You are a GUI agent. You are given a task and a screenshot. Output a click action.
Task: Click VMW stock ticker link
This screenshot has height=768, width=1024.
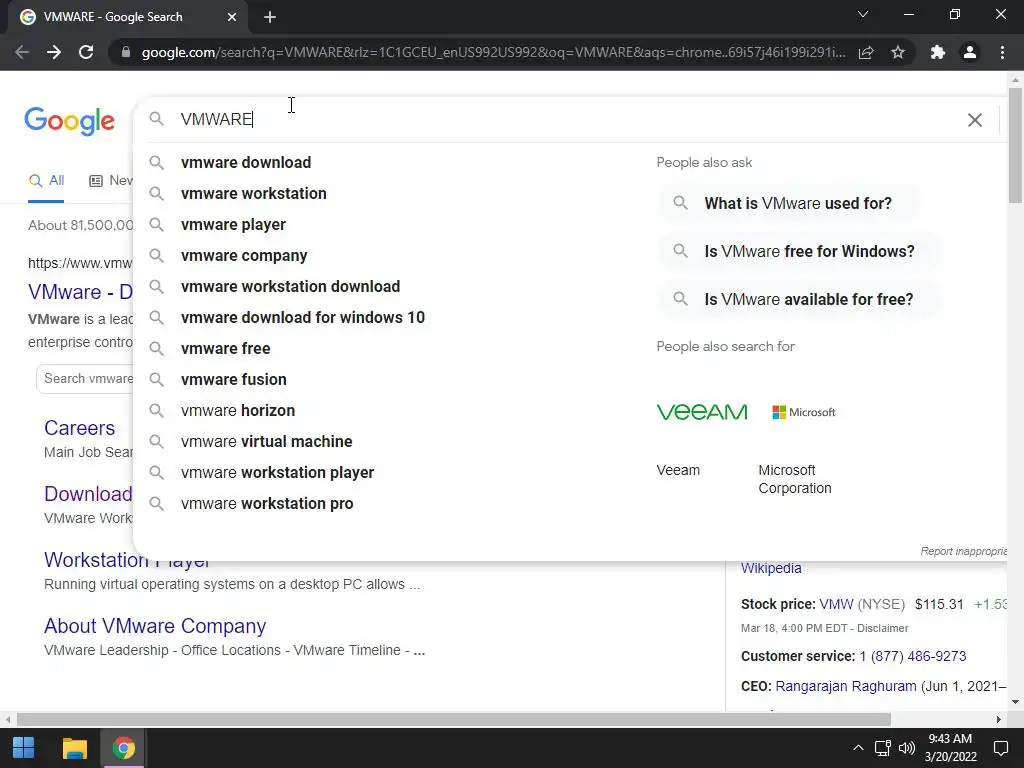[x=836, y=604]
